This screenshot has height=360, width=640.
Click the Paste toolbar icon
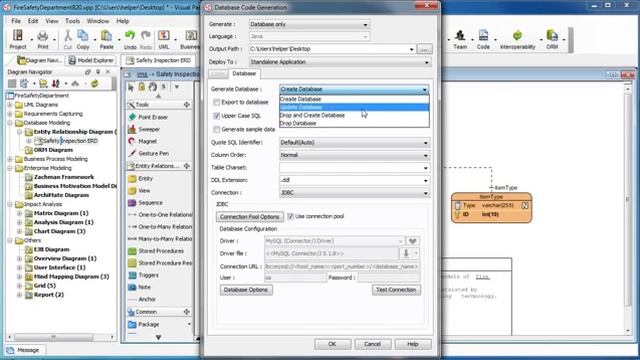[x=107, y=40]
